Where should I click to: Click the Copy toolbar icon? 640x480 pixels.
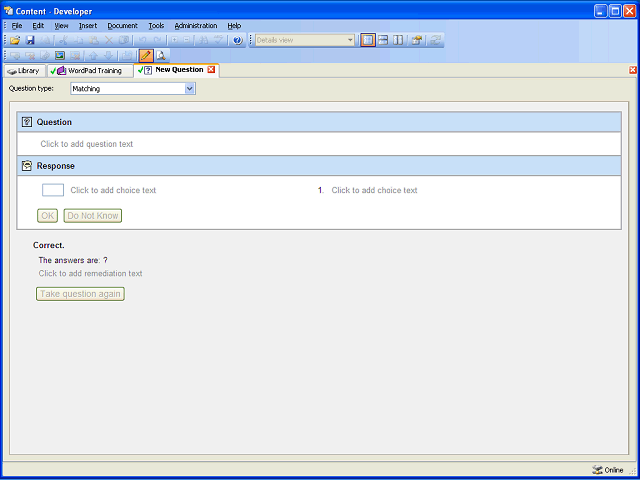(79, 40)
